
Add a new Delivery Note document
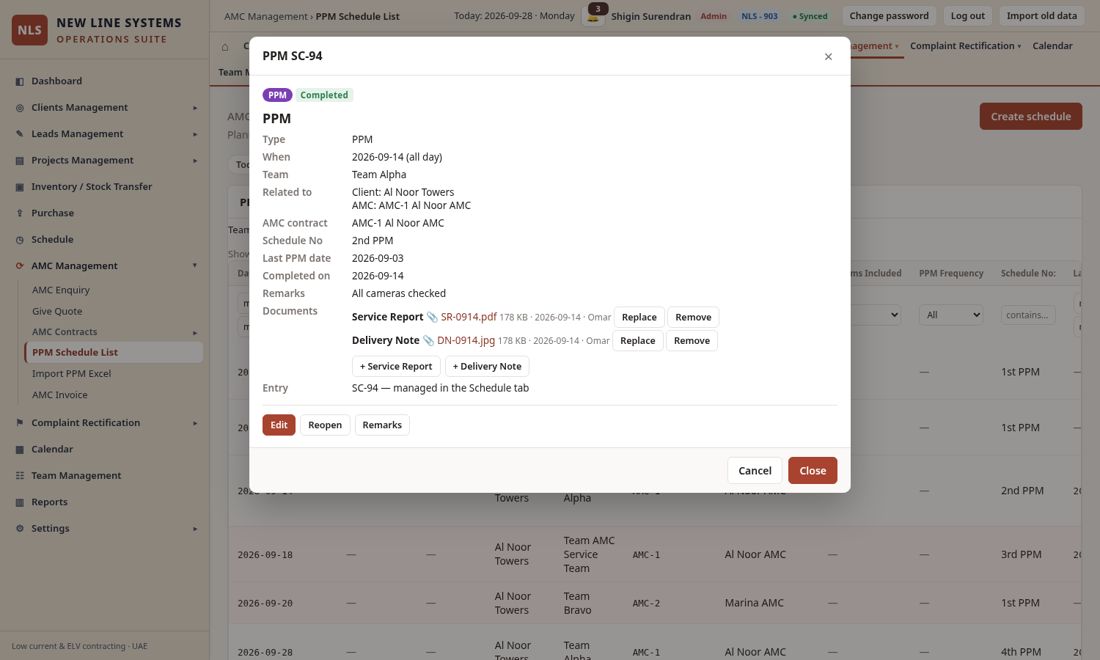pyautogui.click(x=487, y=366)
